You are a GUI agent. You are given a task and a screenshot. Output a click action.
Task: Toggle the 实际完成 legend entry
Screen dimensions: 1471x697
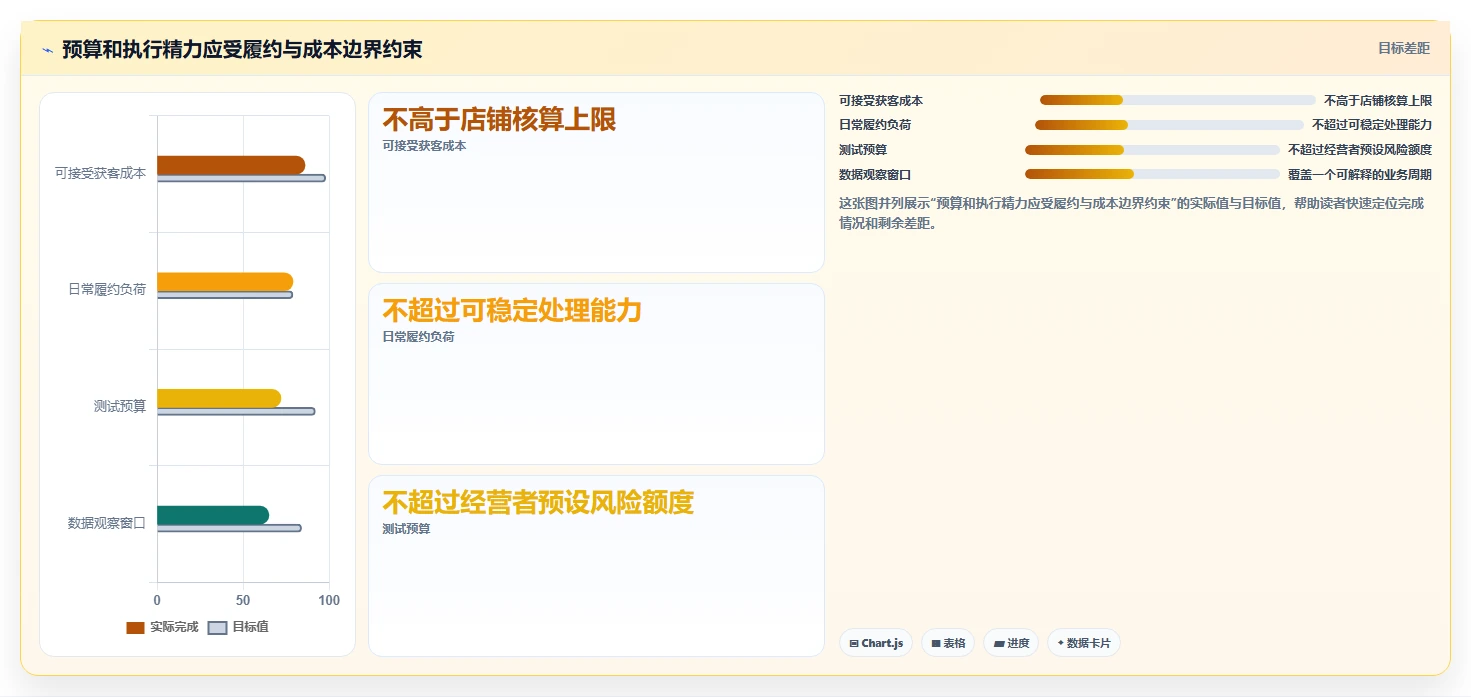[x=162, y=627]
